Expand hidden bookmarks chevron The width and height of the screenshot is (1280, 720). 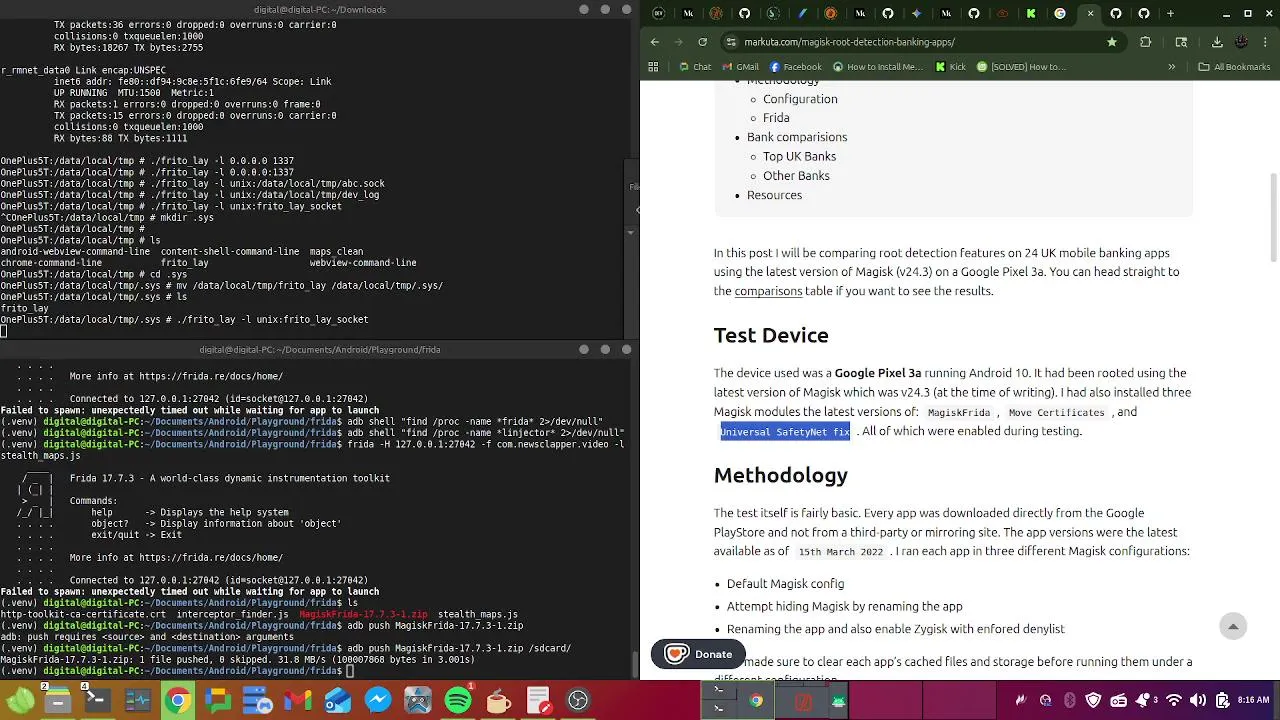[x=1171, y=67]
